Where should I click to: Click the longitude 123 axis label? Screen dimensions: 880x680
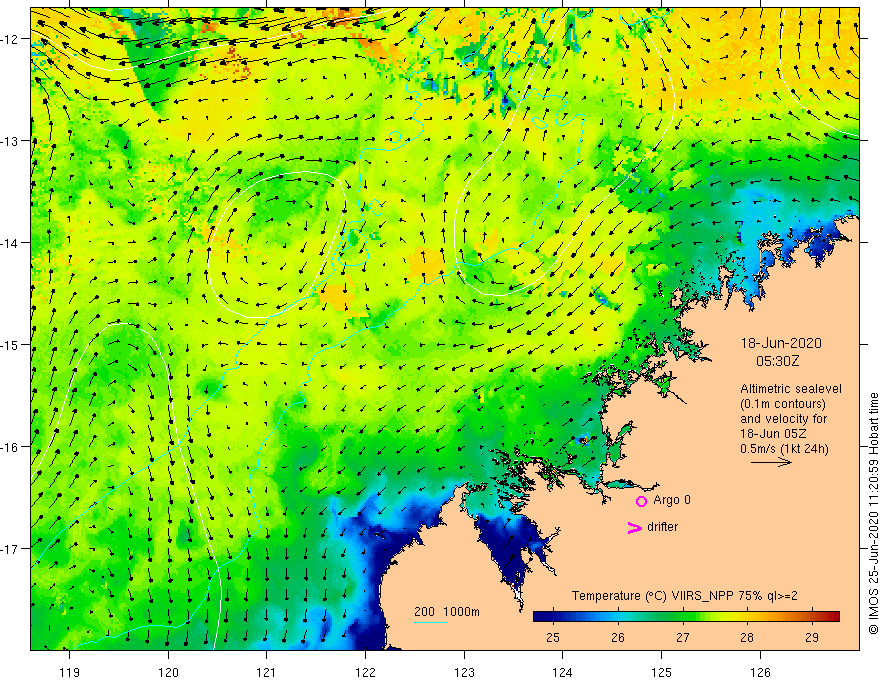(464, 672)
